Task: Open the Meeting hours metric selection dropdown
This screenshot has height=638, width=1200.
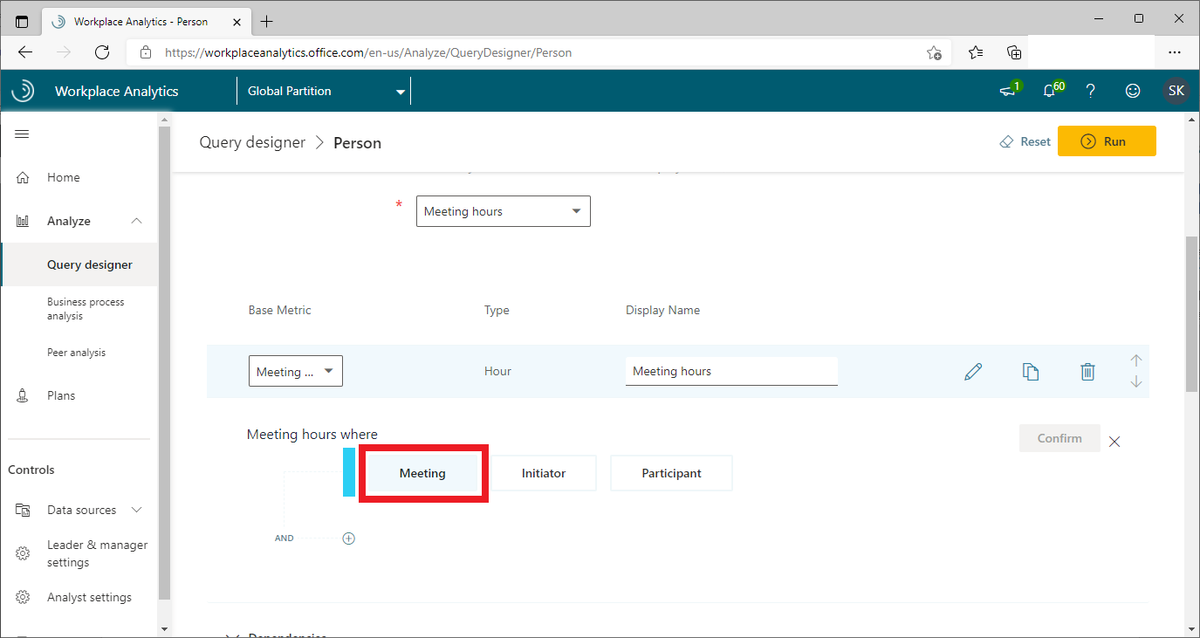Action: coord(503,211)
